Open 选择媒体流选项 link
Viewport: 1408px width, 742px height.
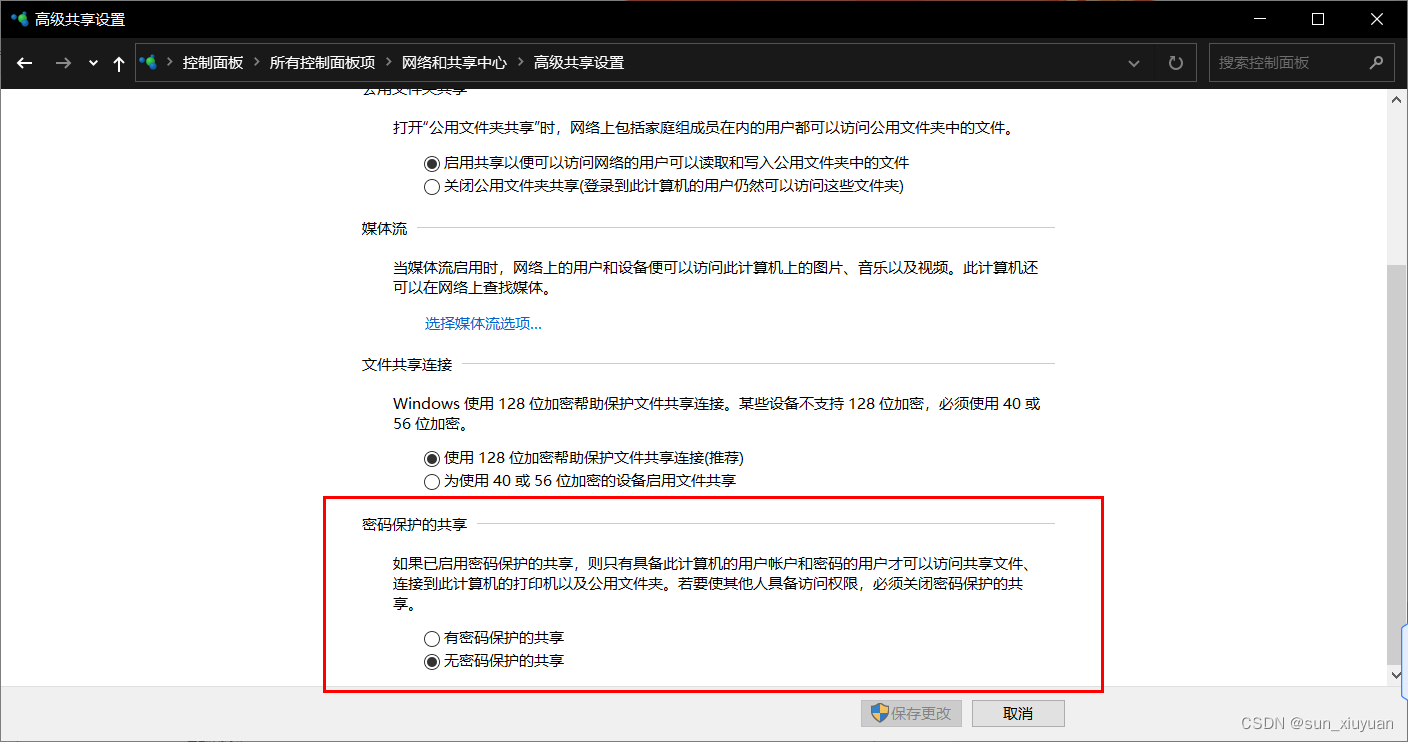point(483,324)
